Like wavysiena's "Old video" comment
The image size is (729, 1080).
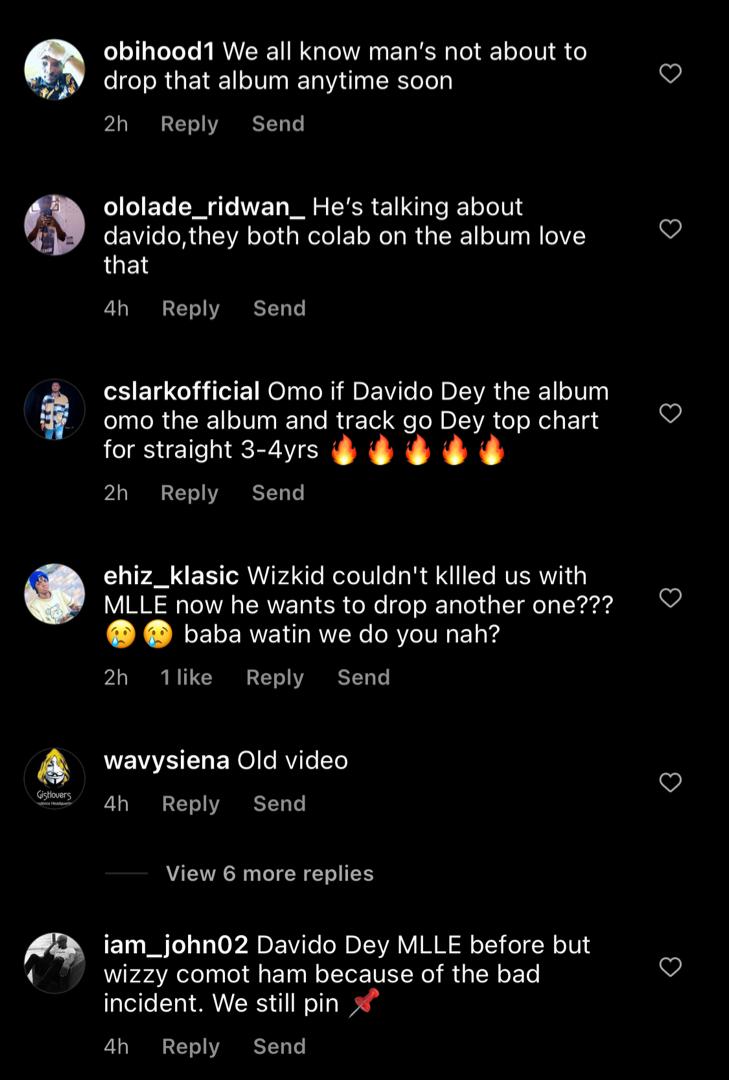point(671,782)
